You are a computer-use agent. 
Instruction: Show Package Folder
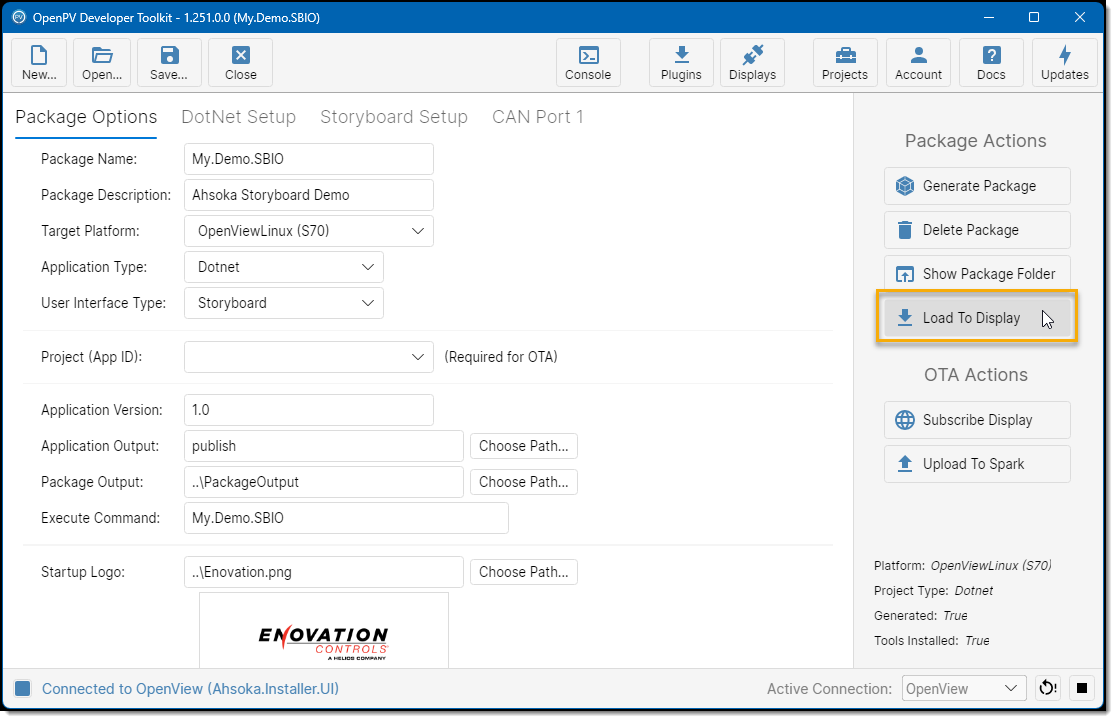(977, 274)
